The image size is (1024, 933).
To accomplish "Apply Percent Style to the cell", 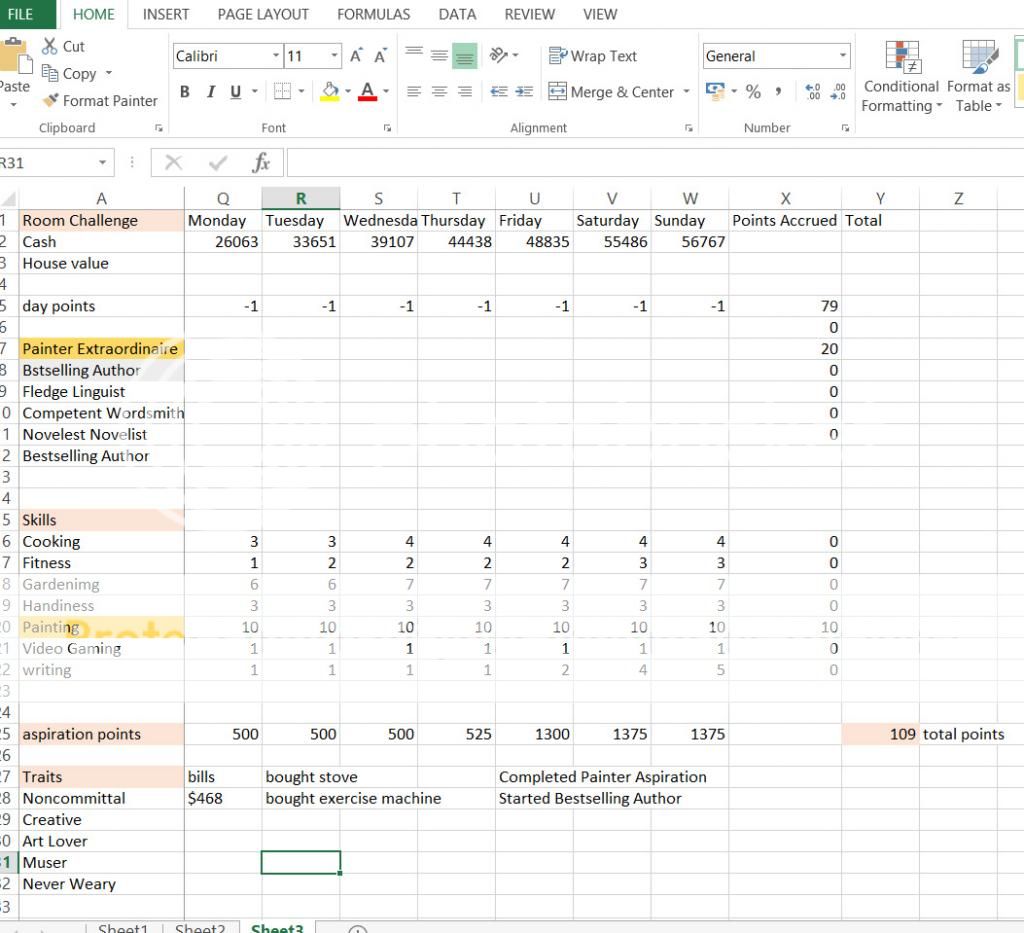I will coord(753,92).
